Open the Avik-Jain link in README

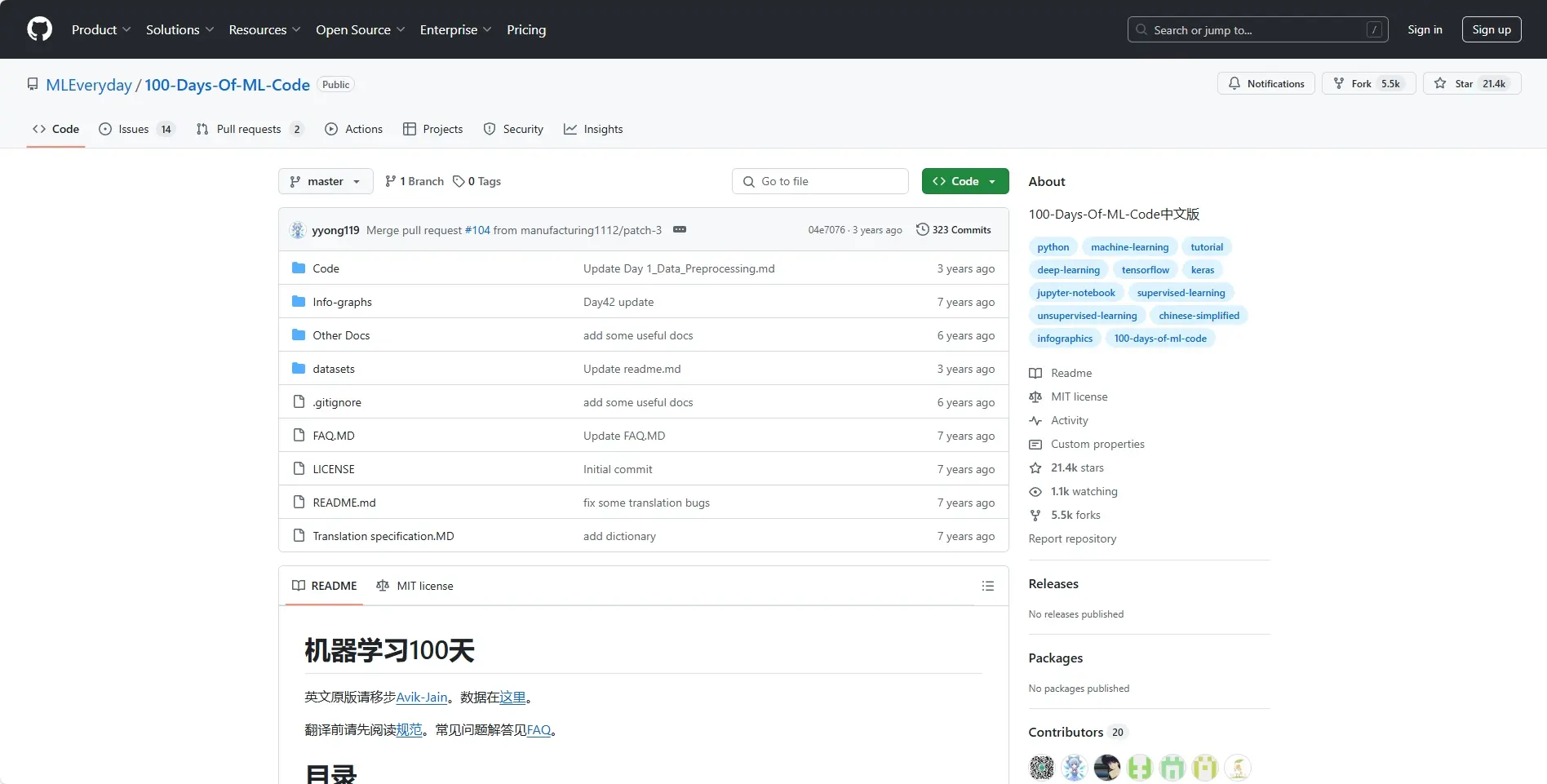(421, 698)
